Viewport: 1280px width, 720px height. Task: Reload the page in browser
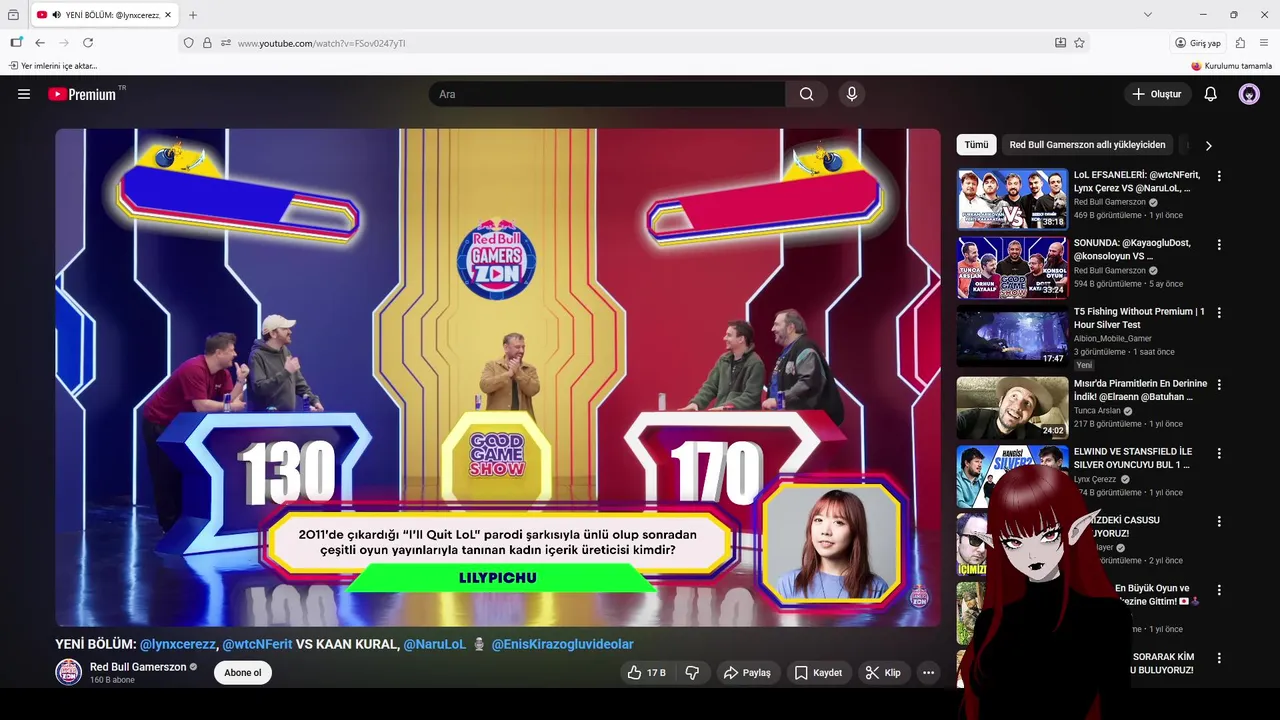tap(88, 43)
